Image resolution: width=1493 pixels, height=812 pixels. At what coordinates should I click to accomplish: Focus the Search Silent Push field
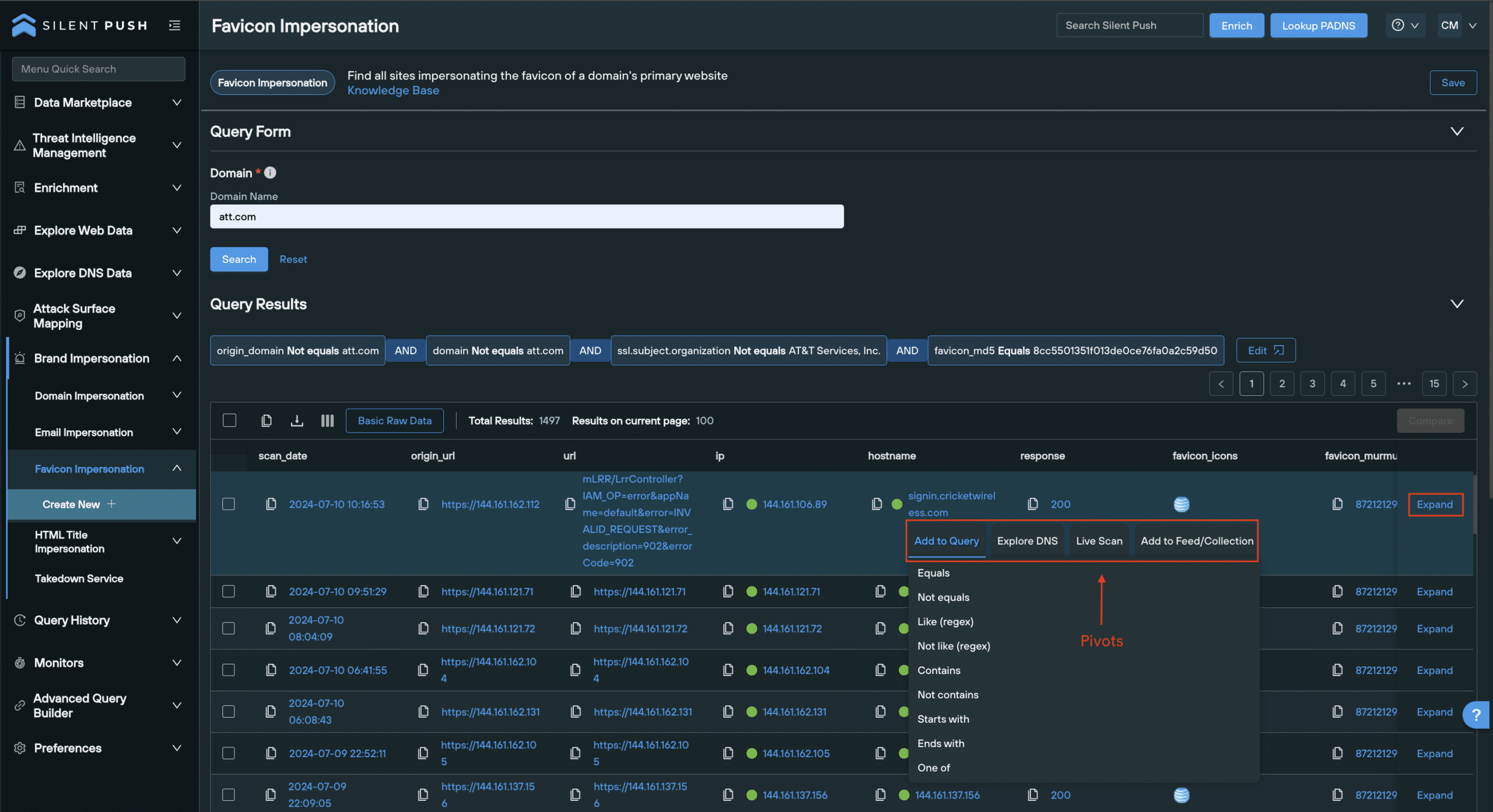coord(1130,25)
